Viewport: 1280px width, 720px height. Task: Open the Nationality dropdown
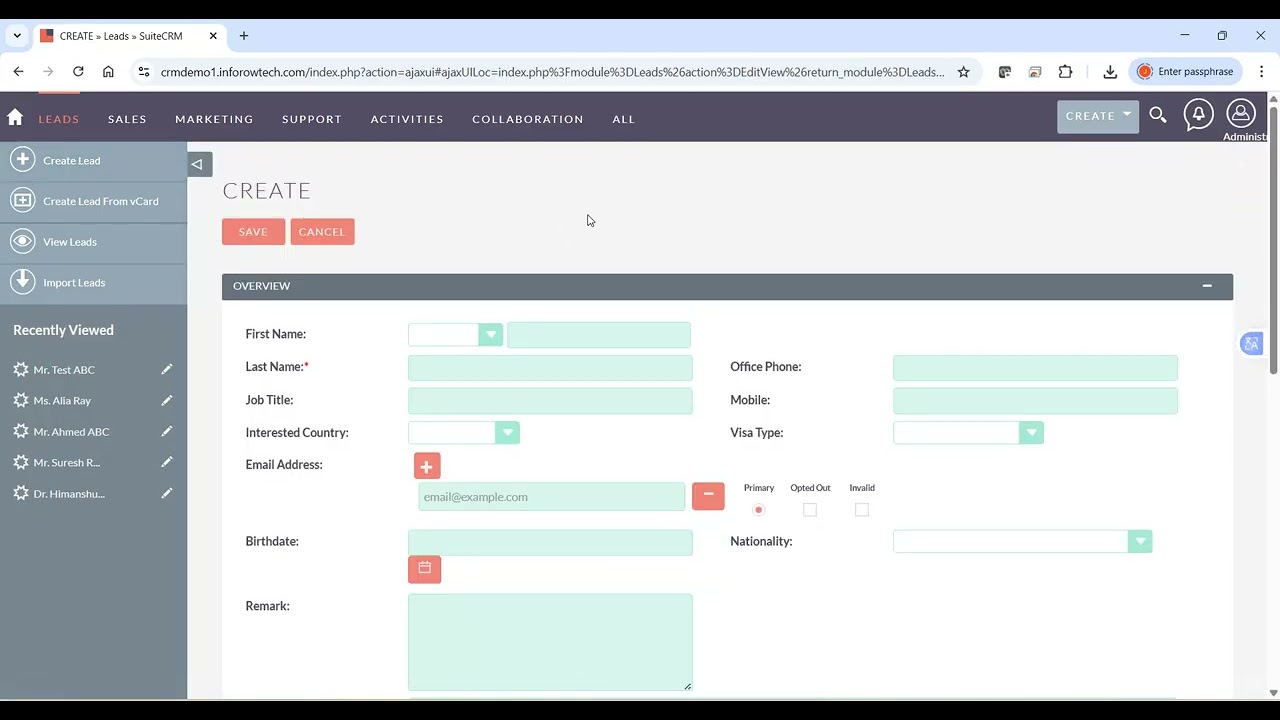(x=1022, y=542)
